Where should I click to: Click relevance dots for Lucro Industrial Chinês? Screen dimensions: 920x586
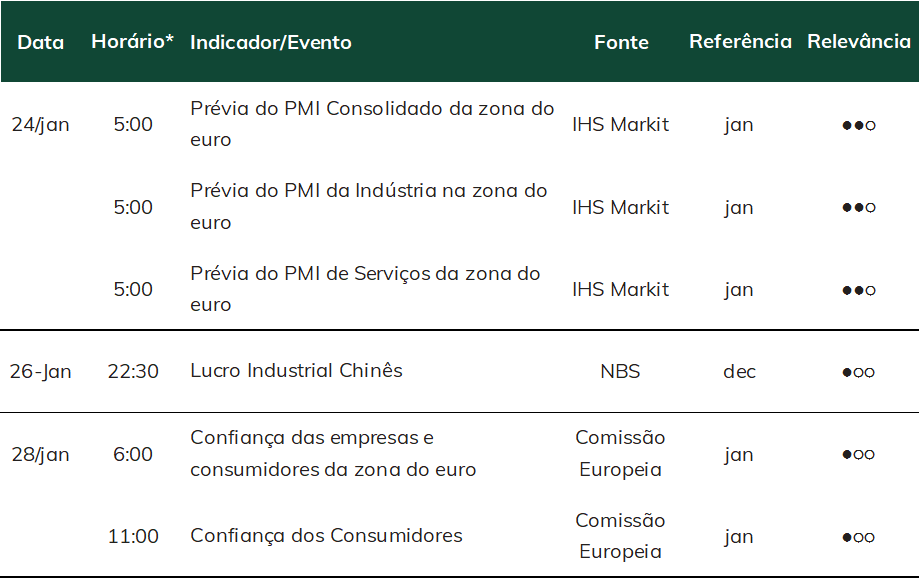tap(859, 372)
